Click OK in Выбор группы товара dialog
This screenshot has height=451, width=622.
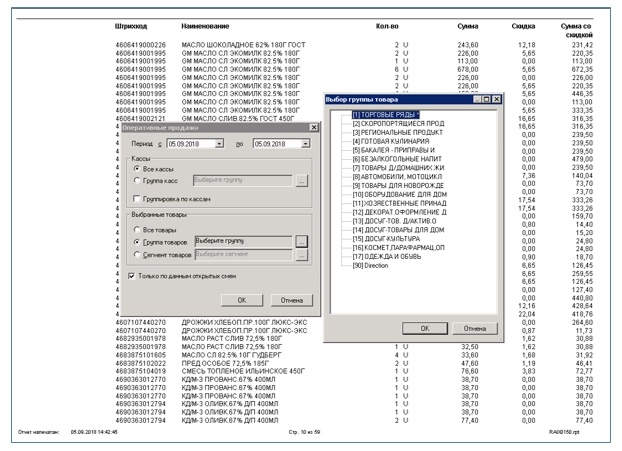click(425, 328)
